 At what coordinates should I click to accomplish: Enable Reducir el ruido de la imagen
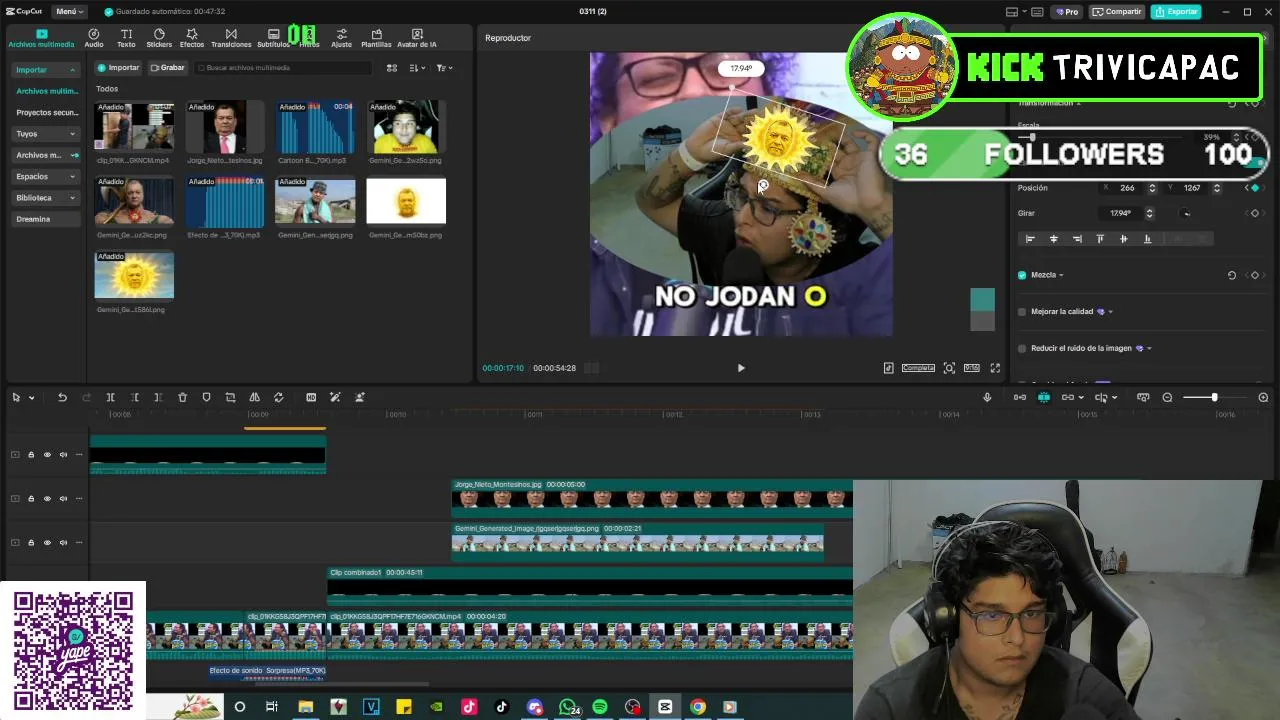[x=1022, y=349]
